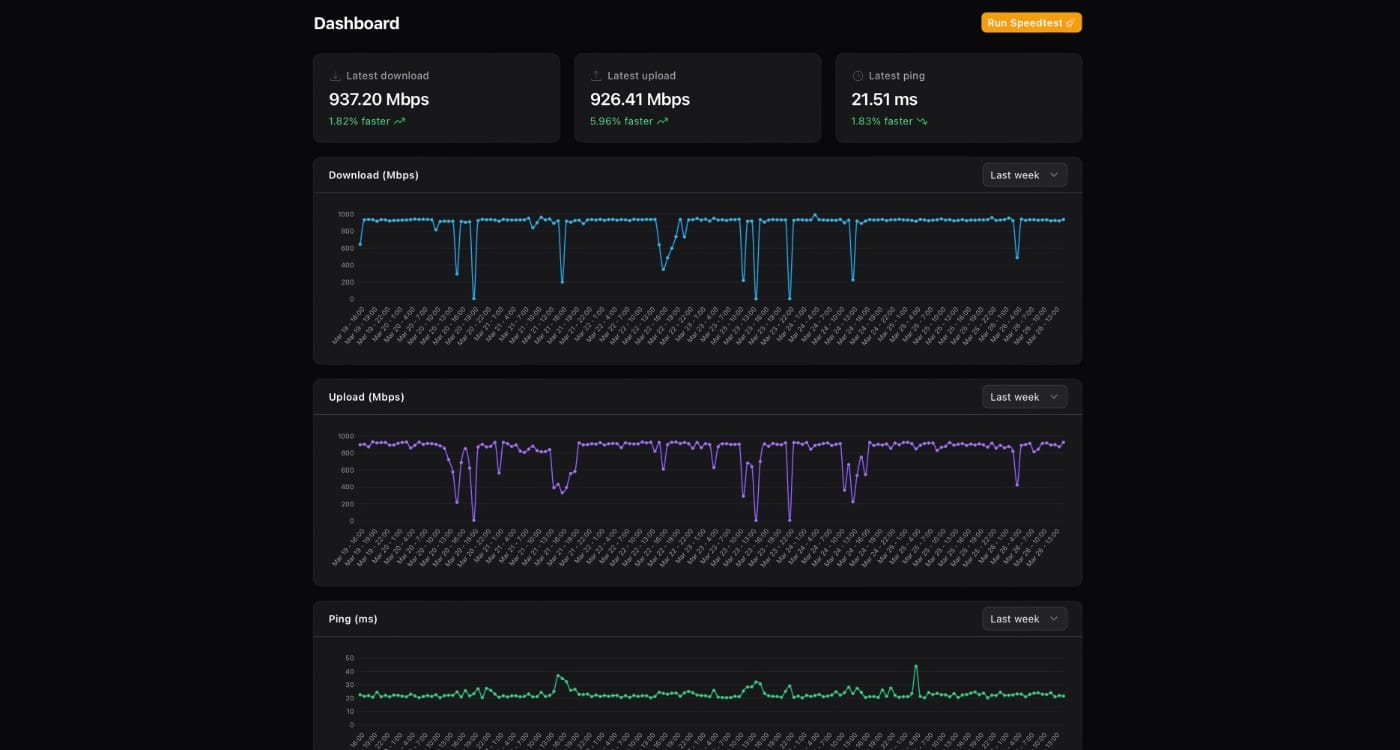Click the 5.96% faster text
This screenshot has width=1400, height=750.
[x=621, y=121]
